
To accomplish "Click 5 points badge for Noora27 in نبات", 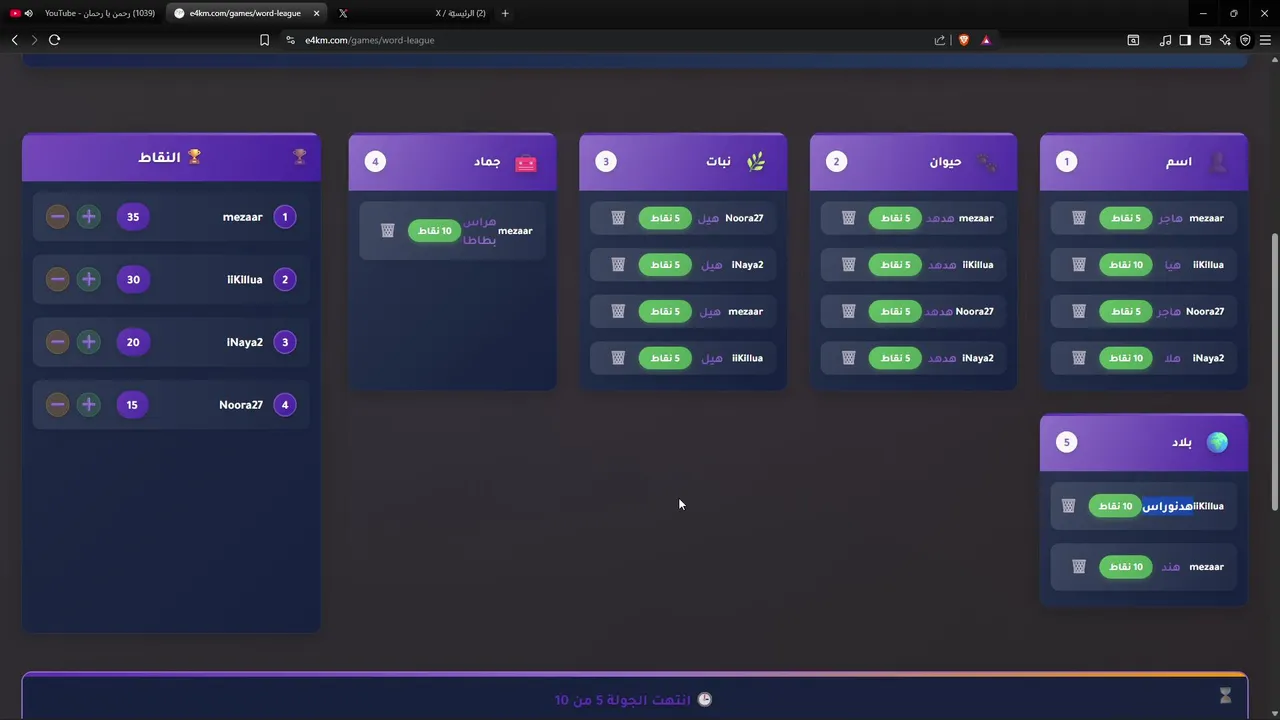I will click(x=665, y=218).
